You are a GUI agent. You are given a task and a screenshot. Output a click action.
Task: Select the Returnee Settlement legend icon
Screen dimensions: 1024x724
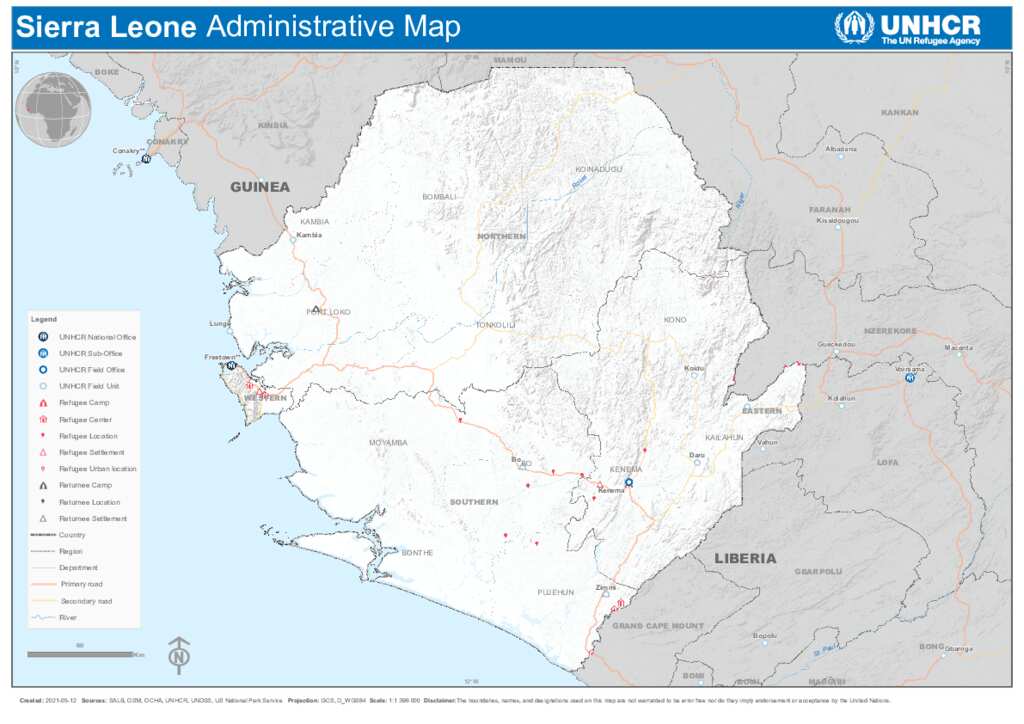[x=43, y=518]
